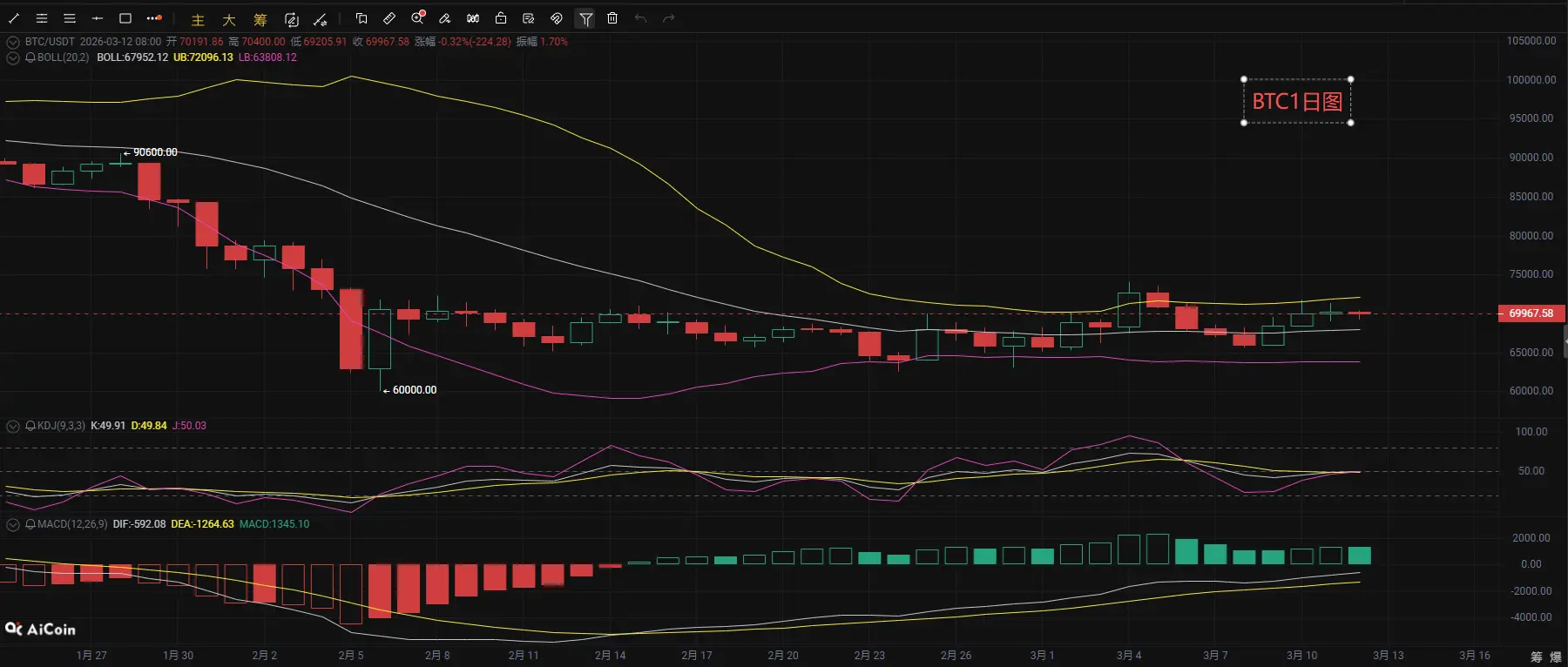Click the BTC/USDT symbol name

click(x=50, y=42)
